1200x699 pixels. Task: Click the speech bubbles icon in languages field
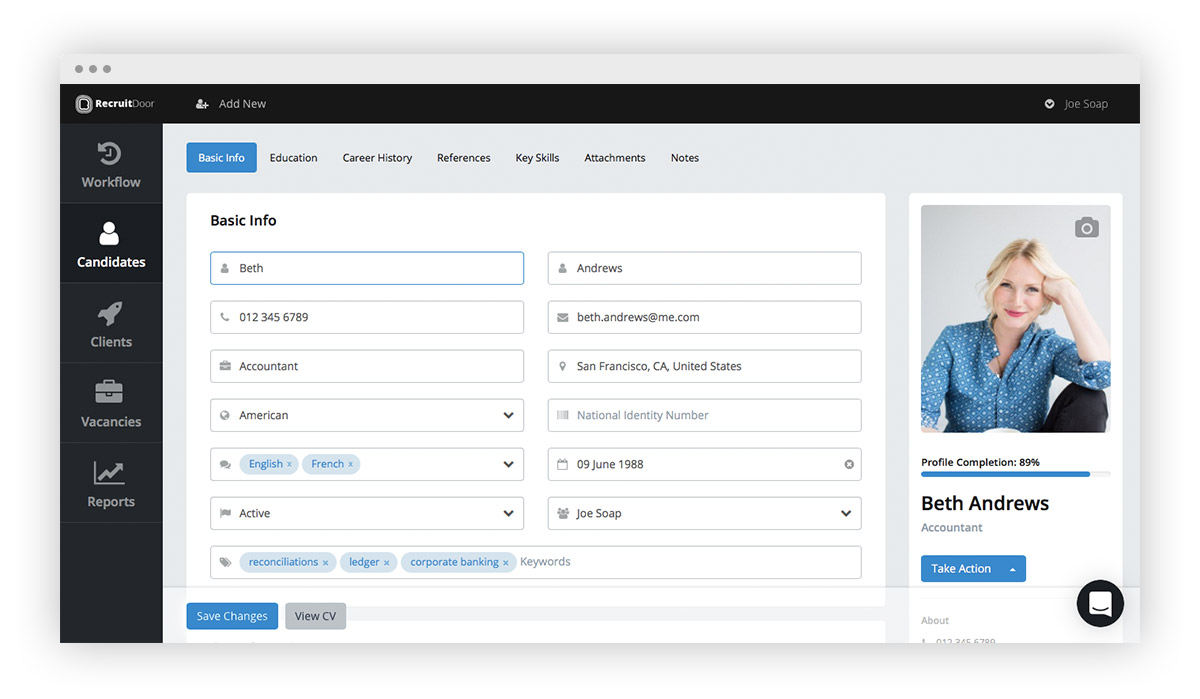(225, 464)
